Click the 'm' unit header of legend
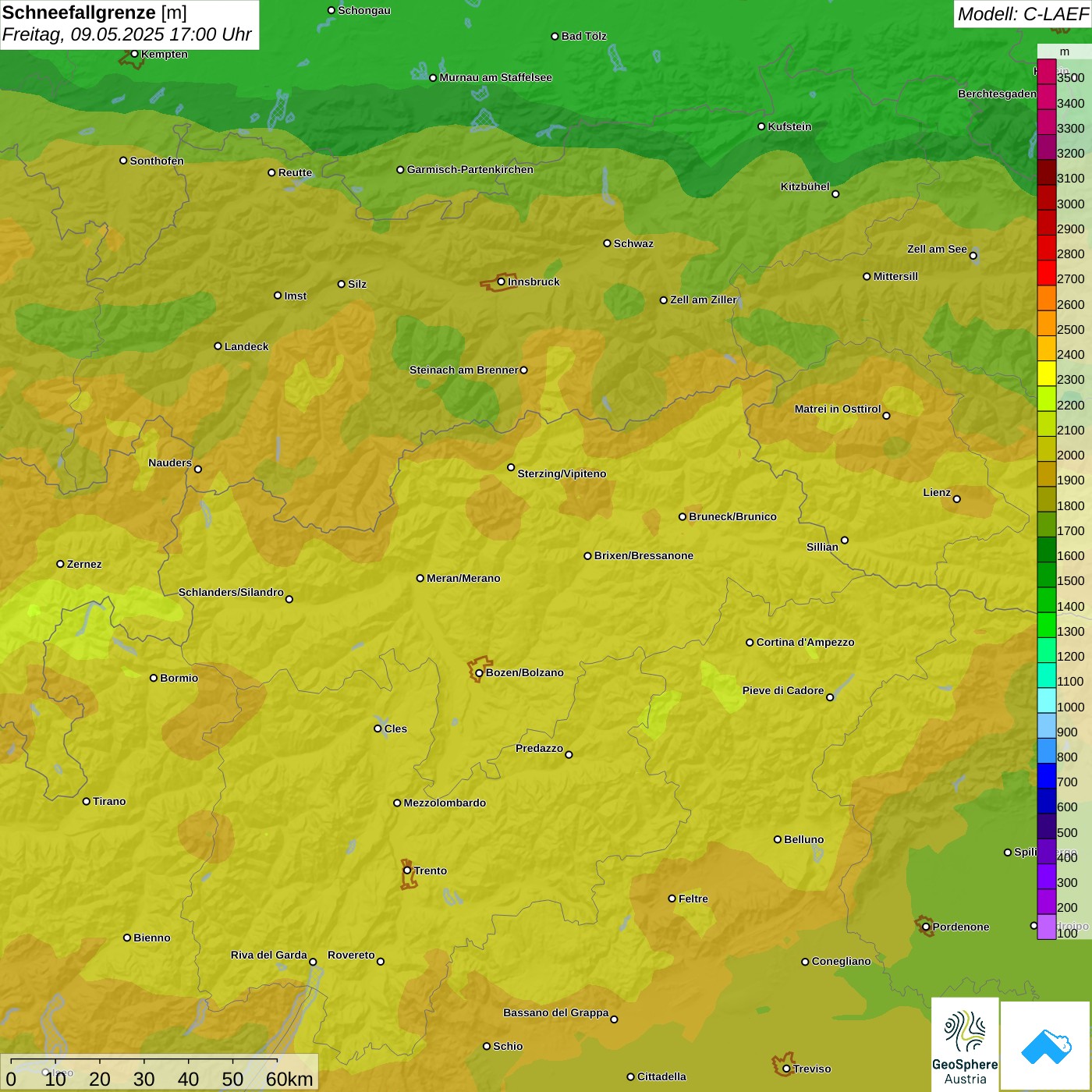Viewport: 1092px width, 1092px height. point(1065,51)
